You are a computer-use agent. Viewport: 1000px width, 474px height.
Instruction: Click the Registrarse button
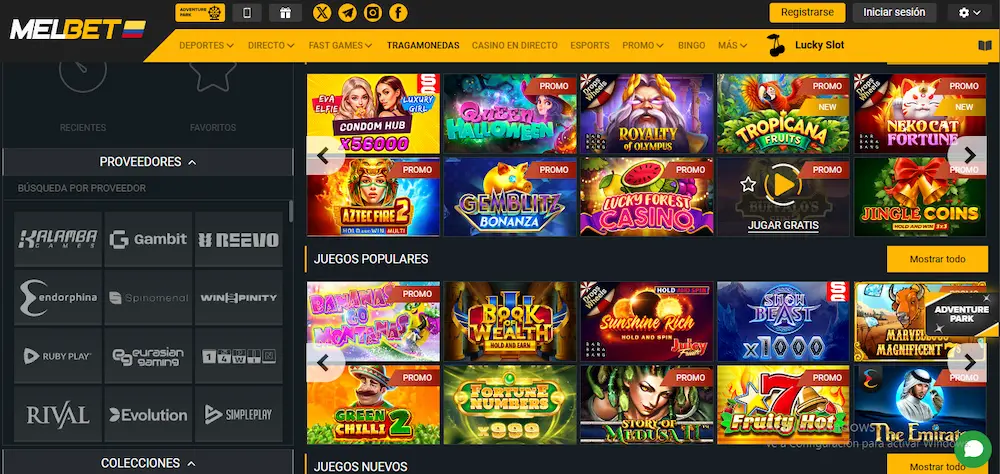[807, 13]
